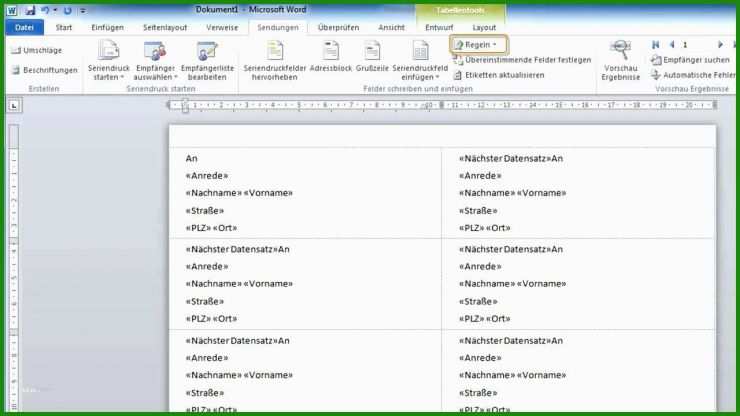Click «Vorname» in bottom right label
The width and height of the screenshot is (740, 416).
(x=542, y=375)
